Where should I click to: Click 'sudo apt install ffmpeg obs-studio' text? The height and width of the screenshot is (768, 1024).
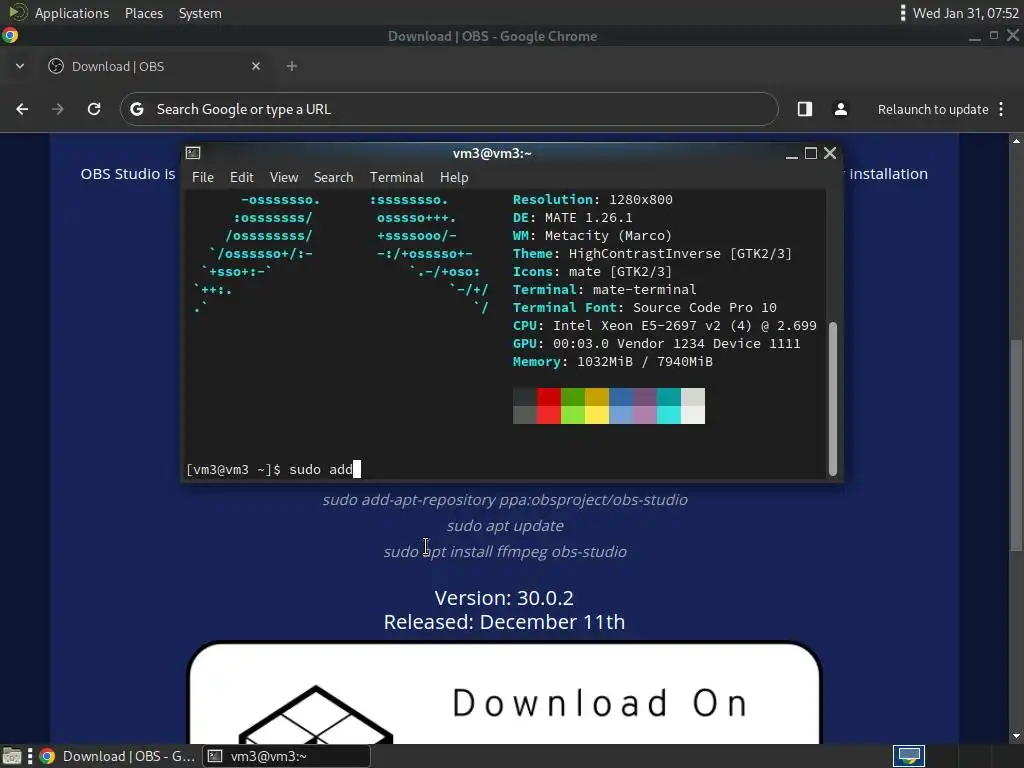click(505, 552)
